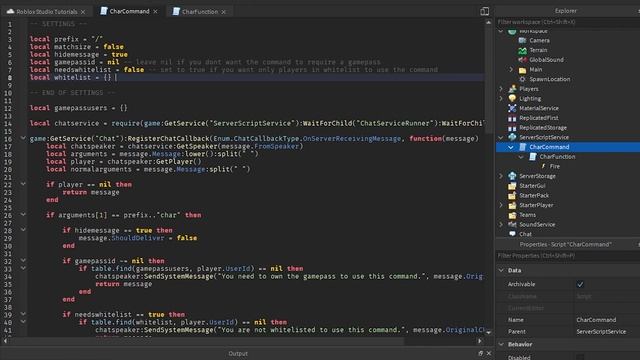Image resolution: width=640 pixels, height=360 pixels.
Task: Toggle the Archivable checkbox
Action: (580, 284)
